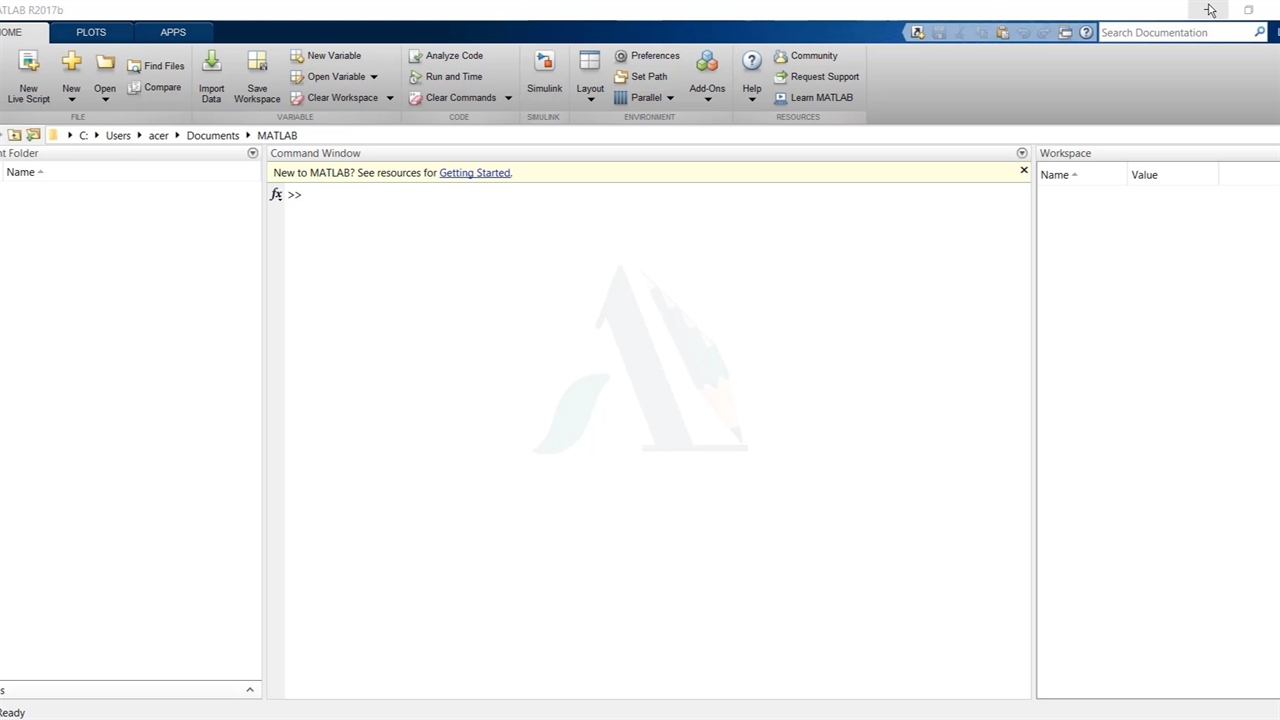
Task: Open Preferences in the Environment section
Action: (x=646, y=56)
